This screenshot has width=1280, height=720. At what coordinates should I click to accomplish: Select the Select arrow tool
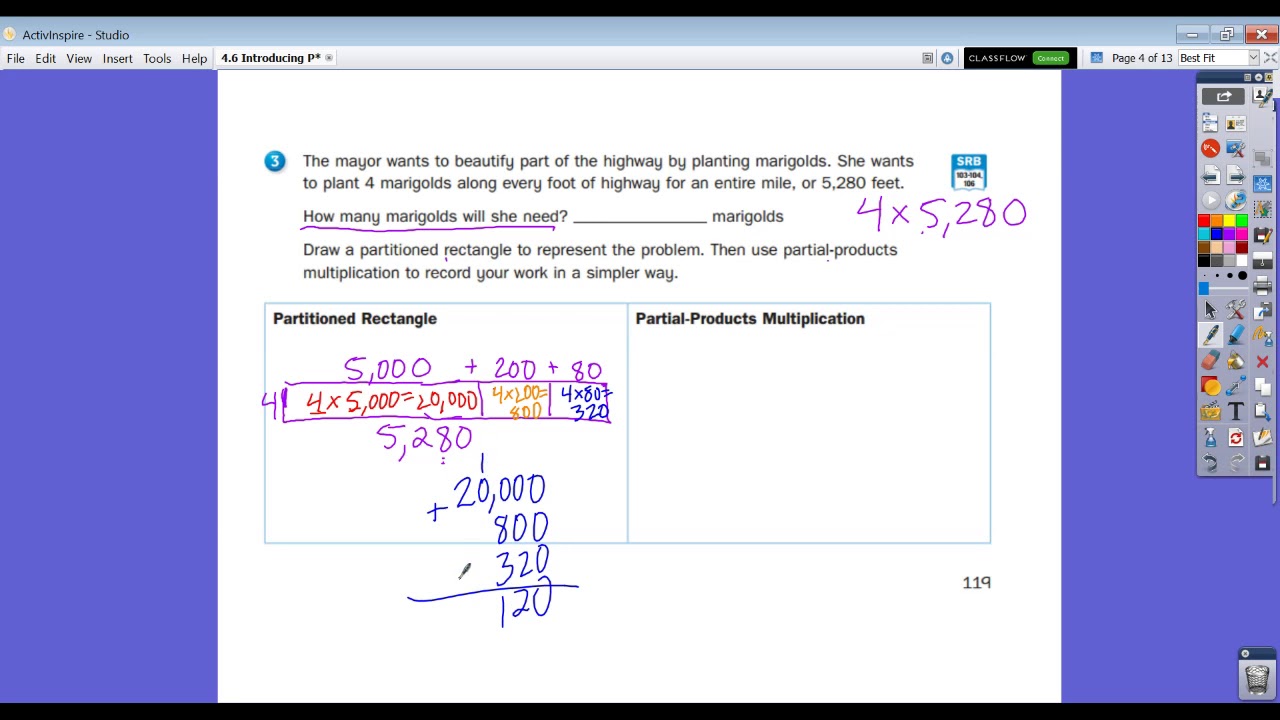coord(1211,310)
